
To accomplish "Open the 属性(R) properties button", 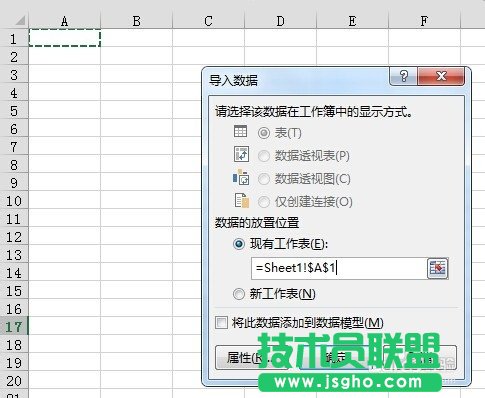I will click(x=252, y=358).
